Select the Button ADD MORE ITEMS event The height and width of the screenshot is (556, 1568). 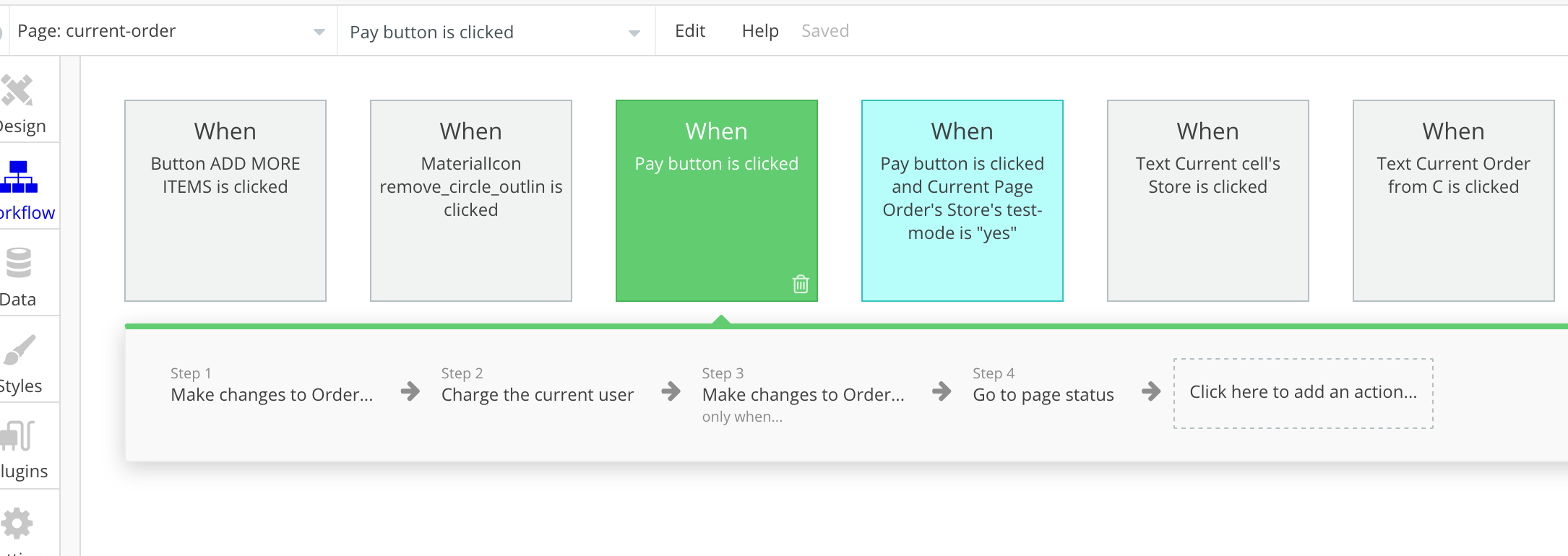pyautogui.click(x=225, y=200)
